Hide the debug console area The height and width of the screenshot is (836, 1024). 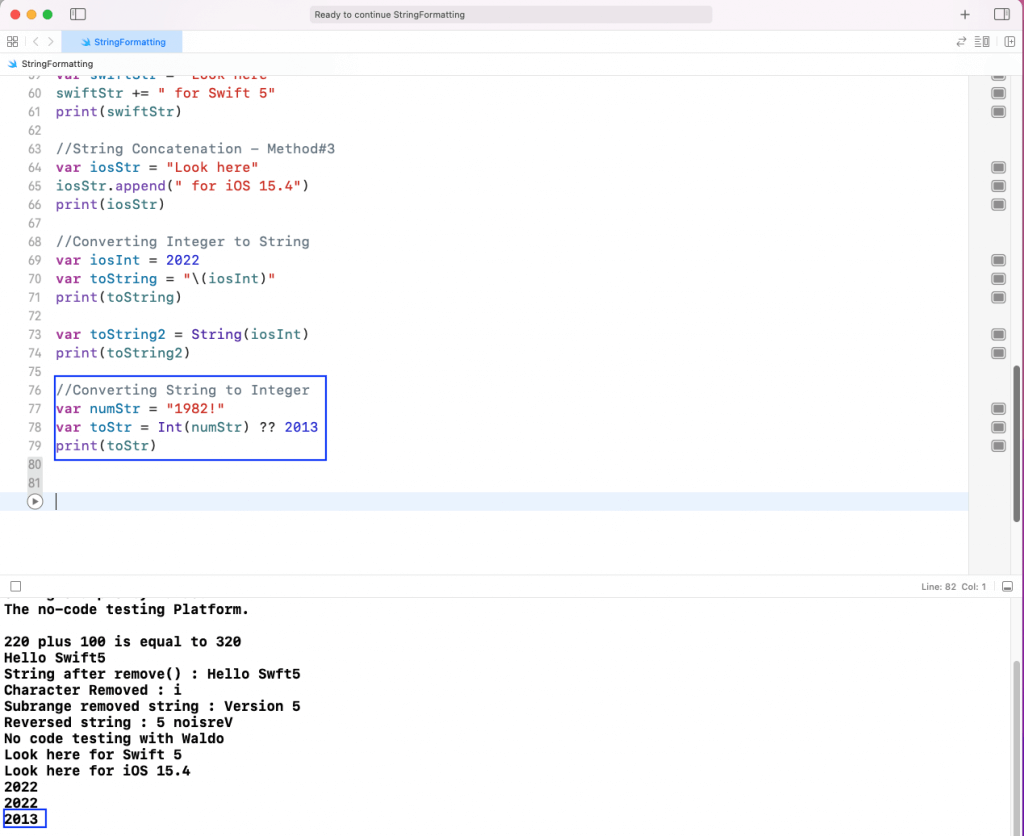click(x=1008, y=587)
